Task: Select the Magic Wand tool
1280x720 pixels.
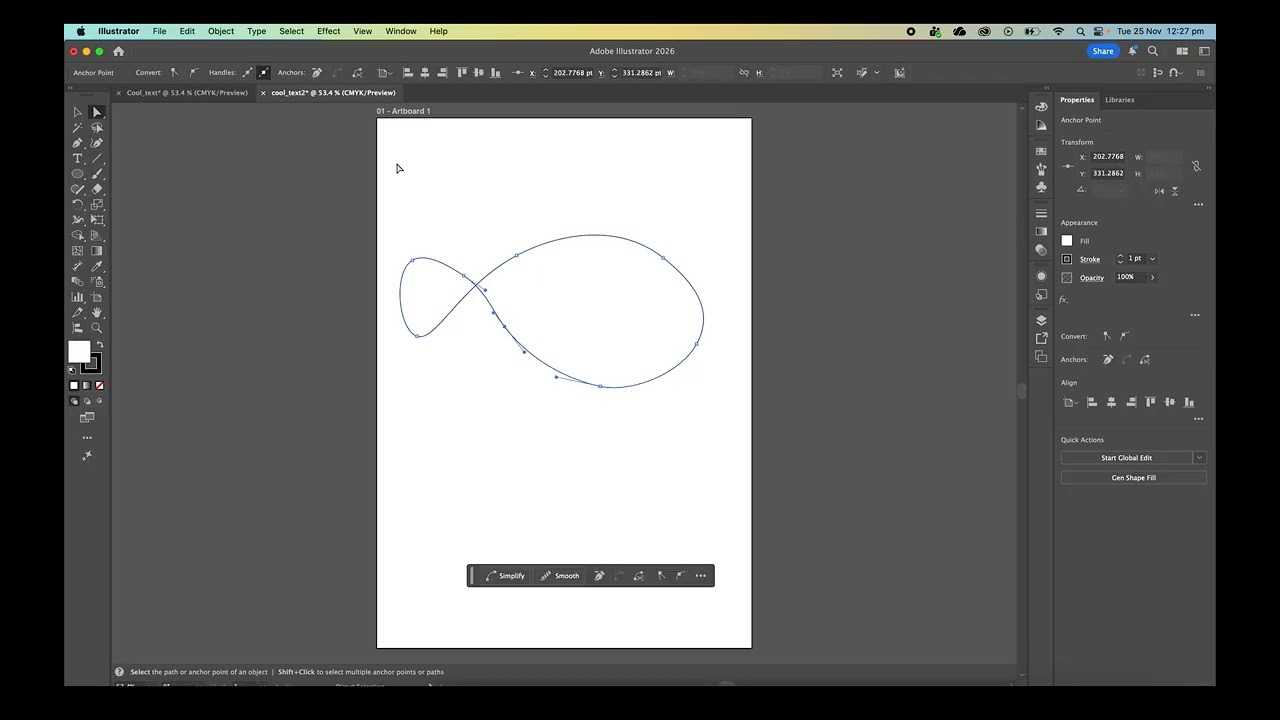Action: click(x=77, y=128)
